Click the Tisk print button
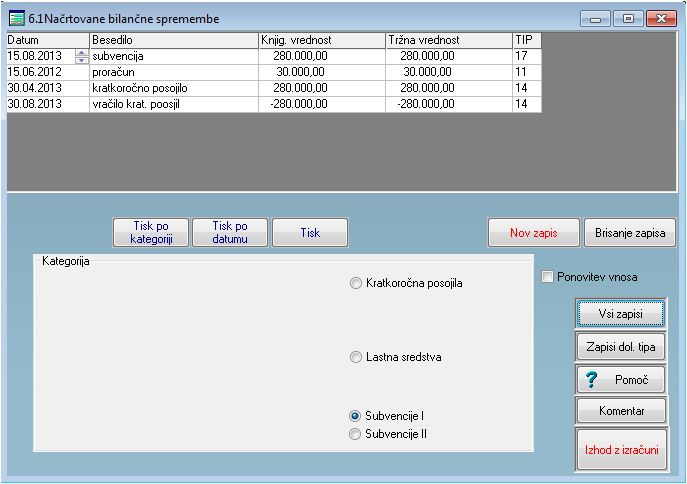 (x=310, y=233)
